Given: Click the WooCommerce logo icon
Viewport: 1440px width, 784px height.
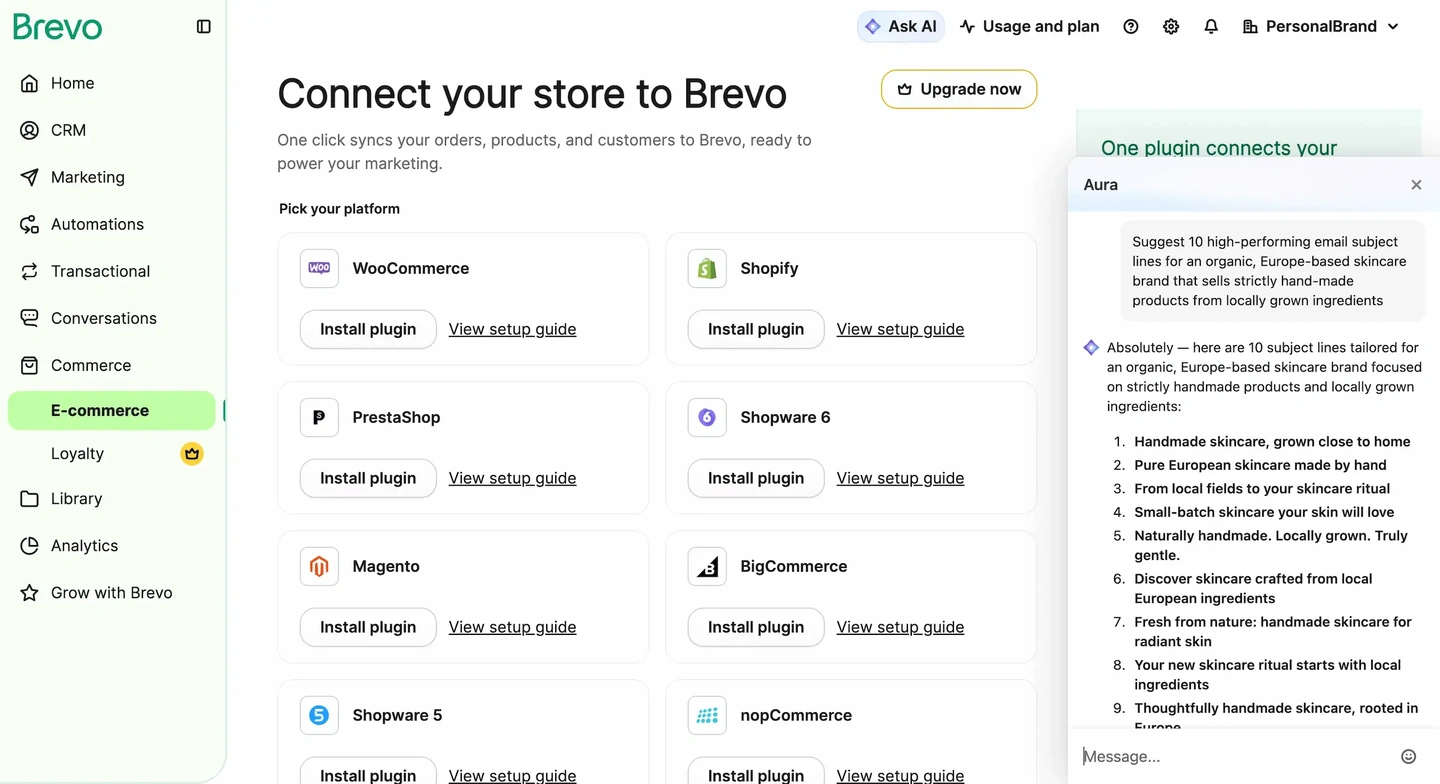Looking at the screenshot, I should [x=319, y=268].
